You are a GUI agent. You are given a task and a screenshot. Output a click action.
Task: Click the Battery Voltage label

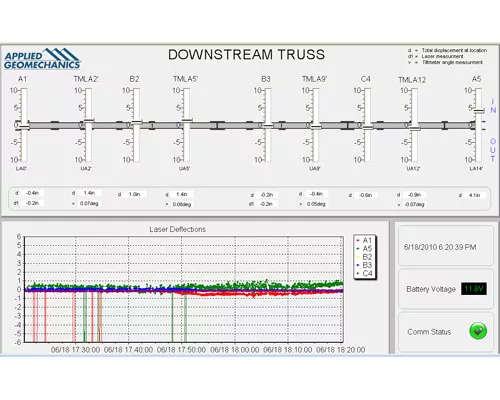tap(431, 289)
